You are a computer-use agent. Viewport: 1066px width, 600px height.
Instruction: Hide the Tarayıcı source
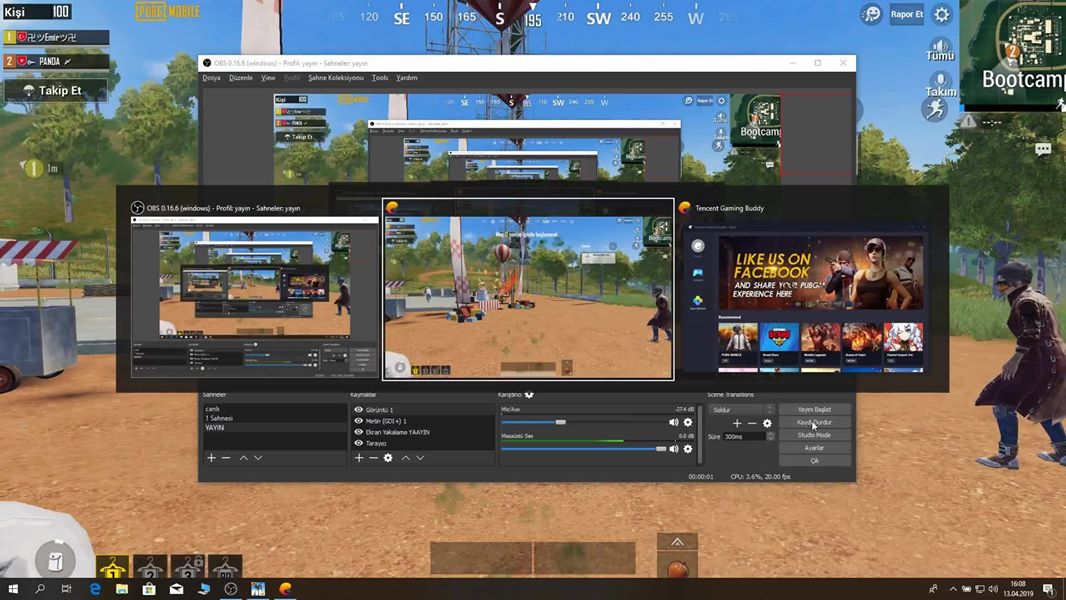358,443
